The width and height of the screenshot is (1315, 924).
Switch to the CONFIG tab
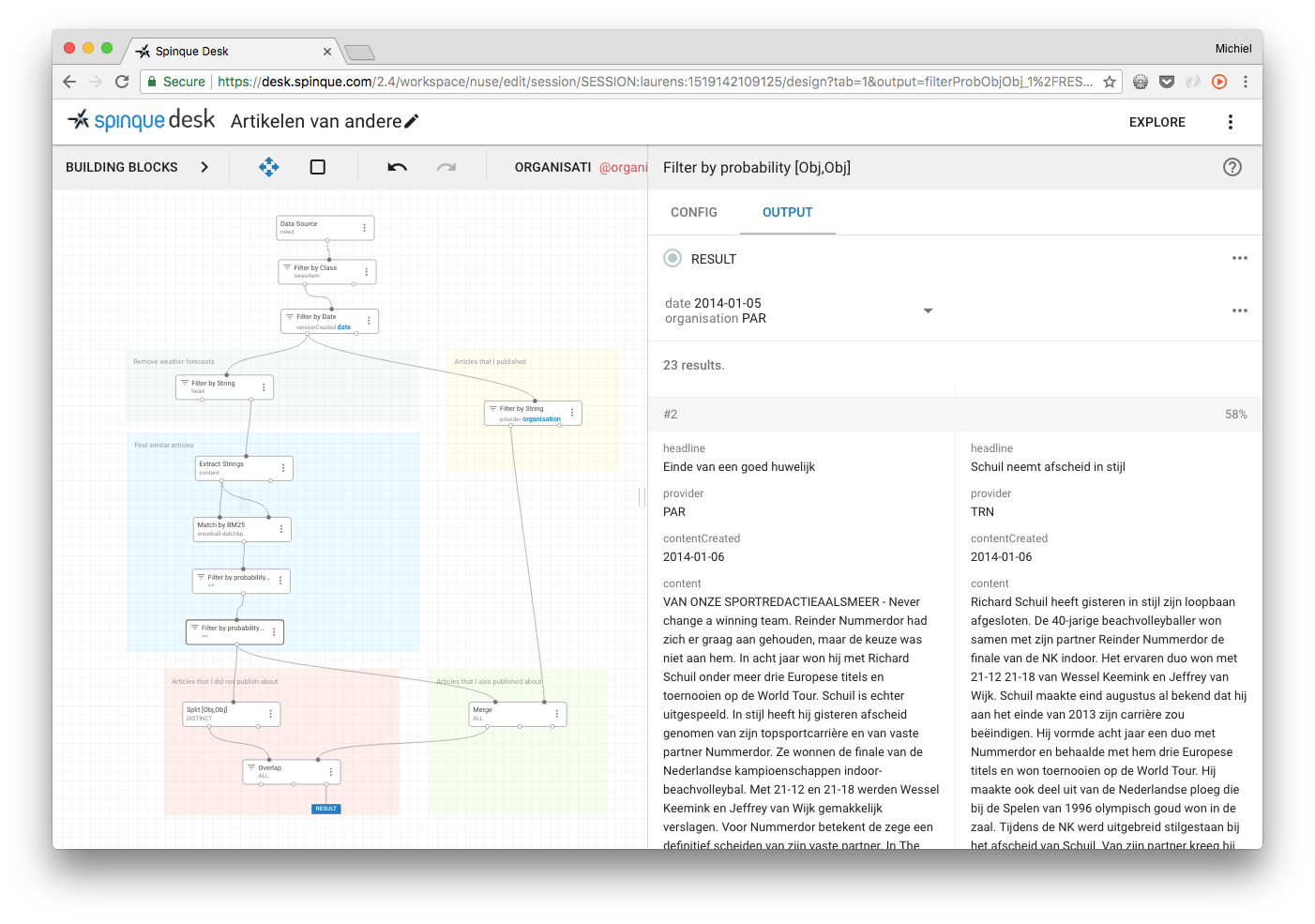click(694, 212)
